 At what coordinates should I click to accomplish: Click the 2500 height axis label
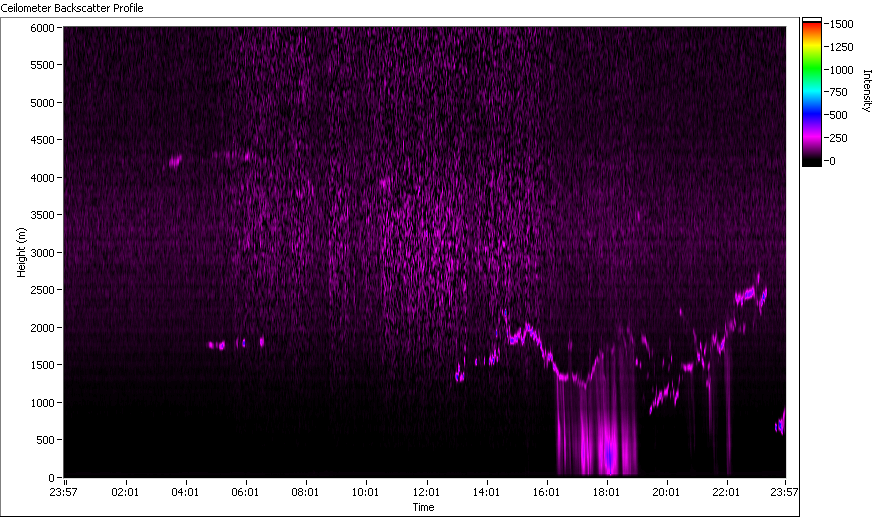[x=42, y=290]
